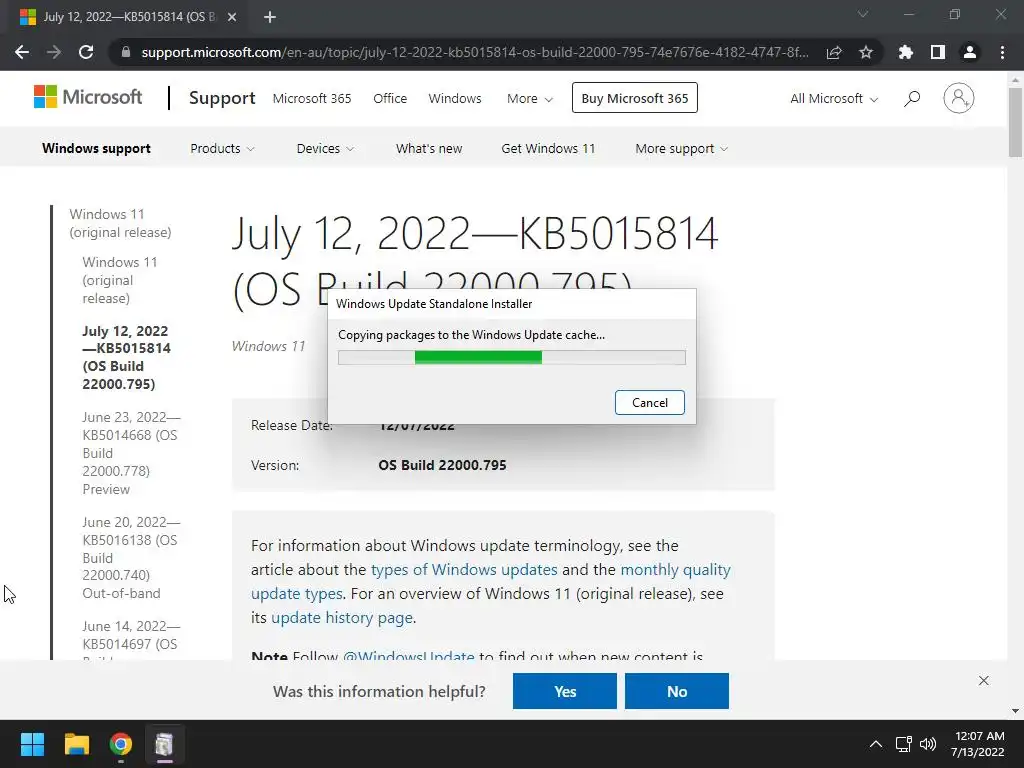Share this page via address bar icon
1024x768 pixels.
coord(834,52)
